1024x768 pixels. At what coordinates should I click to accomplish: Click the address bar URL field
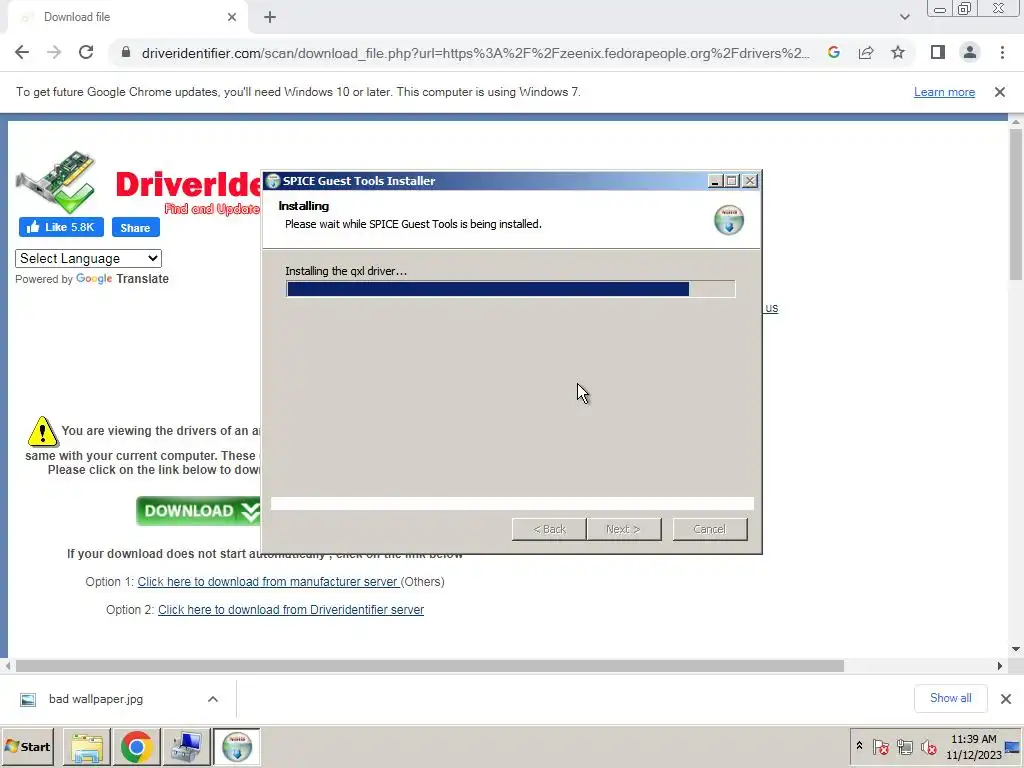pyautogui.click(x=475, y=53)
